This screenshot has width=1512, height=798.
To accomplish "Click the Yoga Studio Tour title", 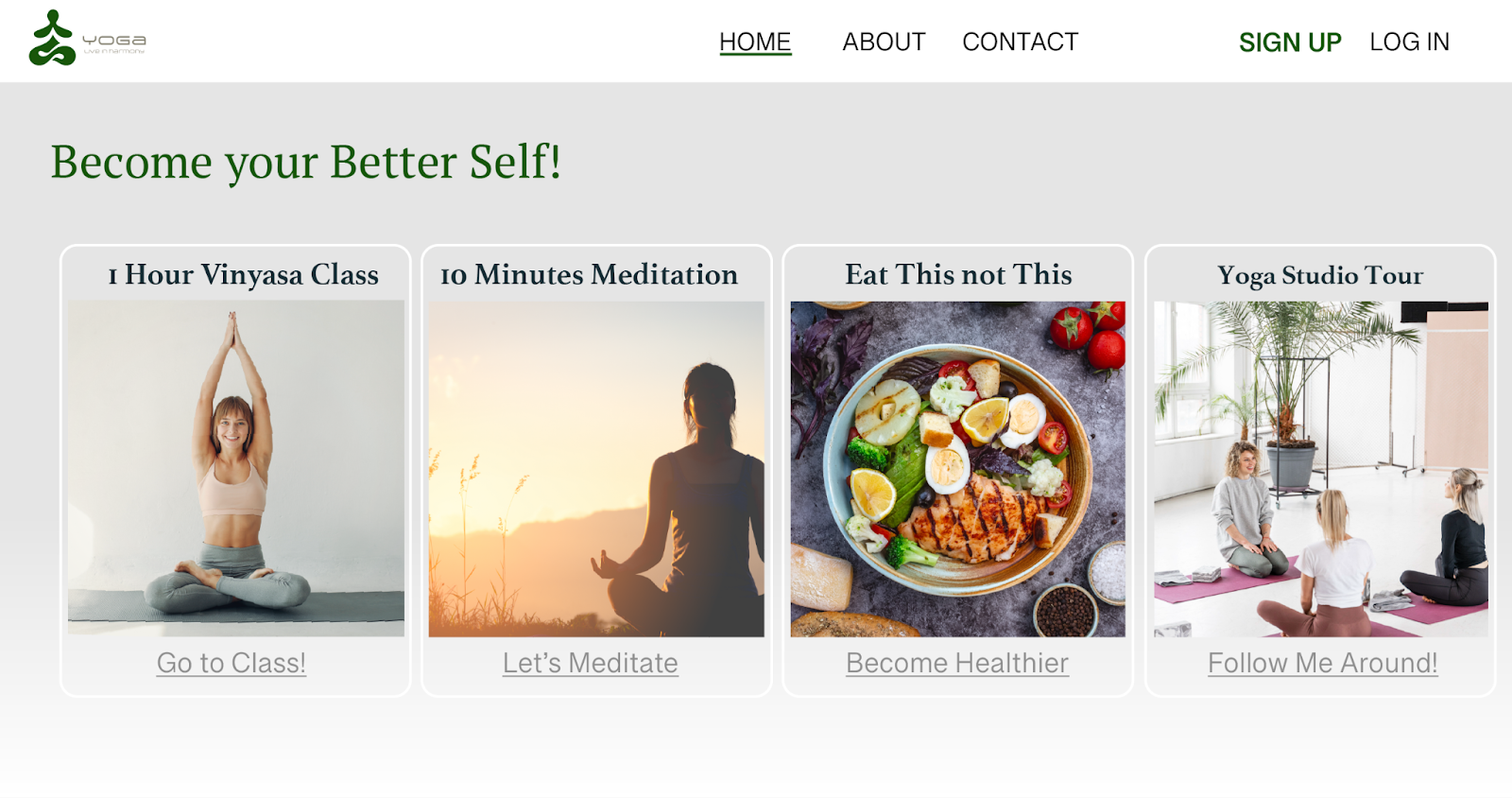I will coord(1320,276).
